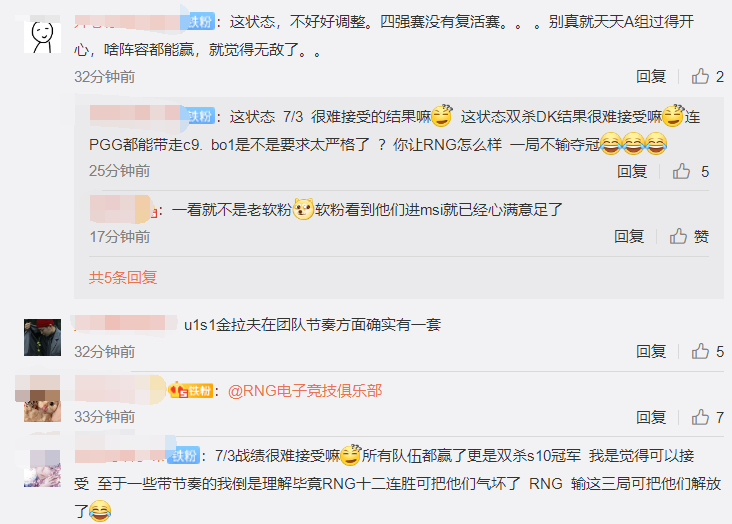Click the orange crown 铁粉 badge

(x=191, y=390)
